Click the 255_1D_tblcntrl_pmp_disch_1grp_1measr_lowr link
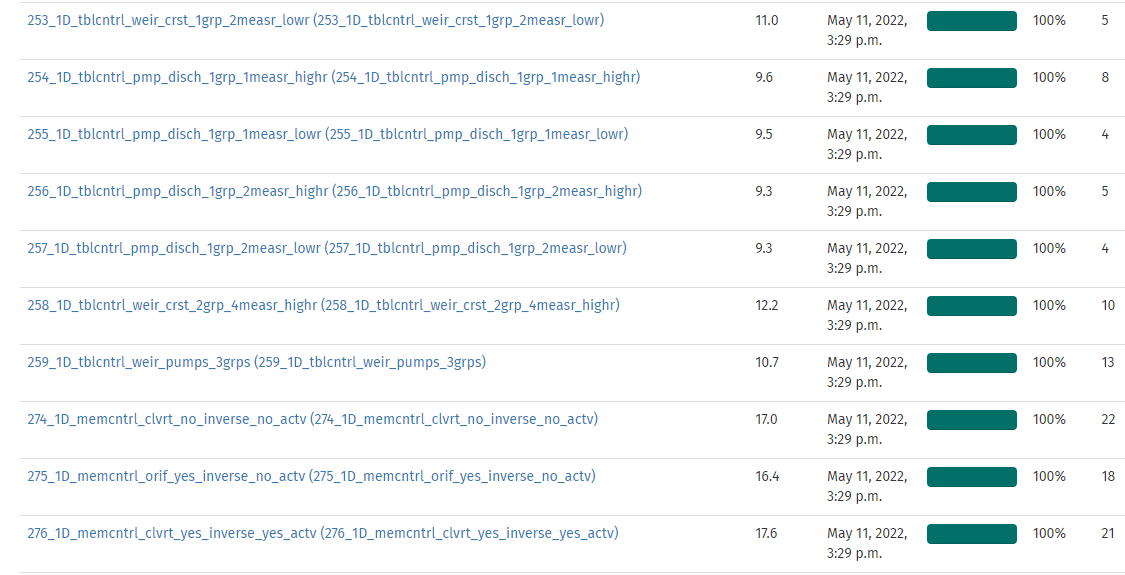Viewport: 1125px width, 575px height. click(327, 134)
